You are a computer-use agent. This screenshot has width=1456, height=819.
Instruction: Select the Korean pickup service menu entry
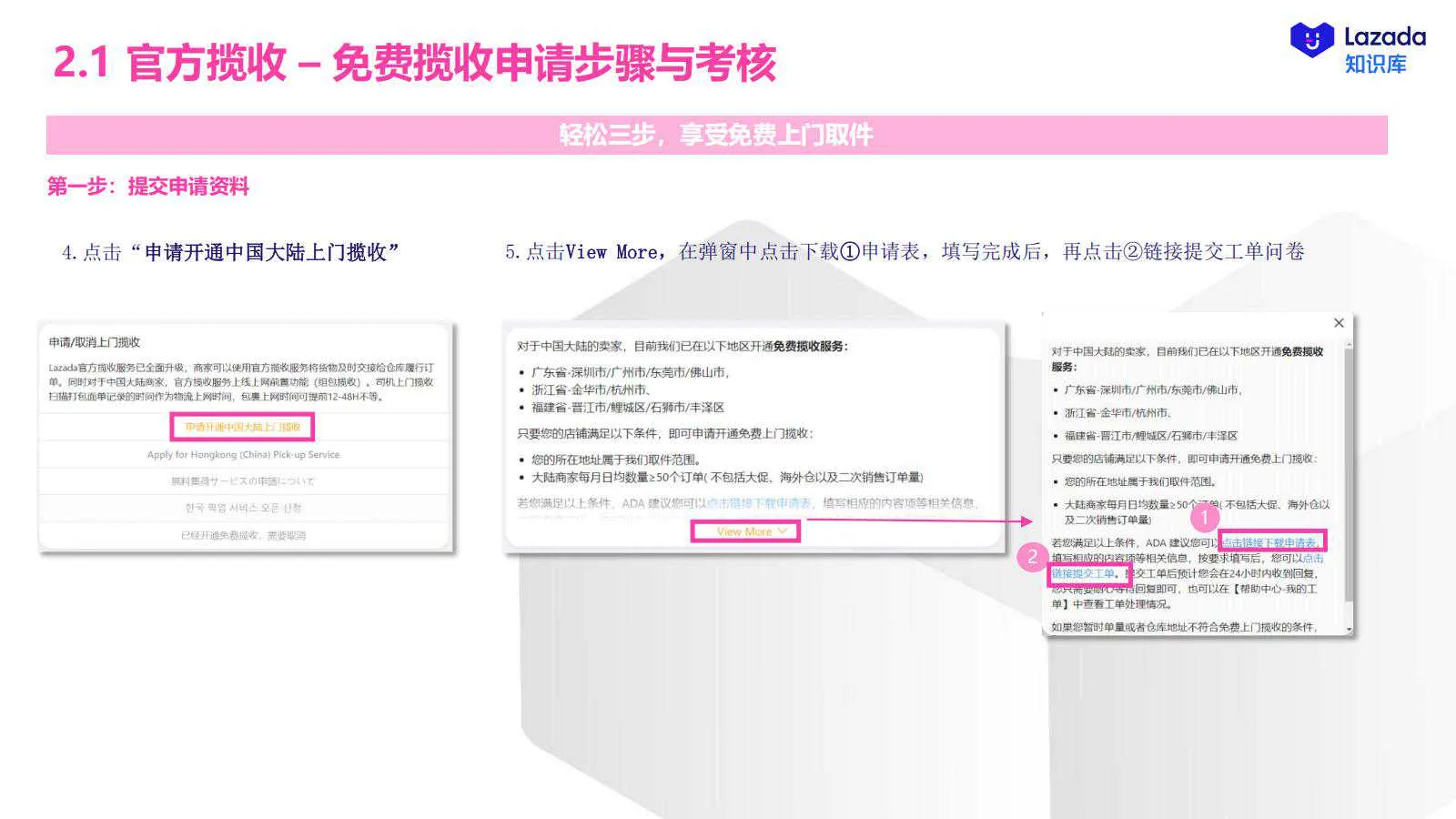pos(244,506)
